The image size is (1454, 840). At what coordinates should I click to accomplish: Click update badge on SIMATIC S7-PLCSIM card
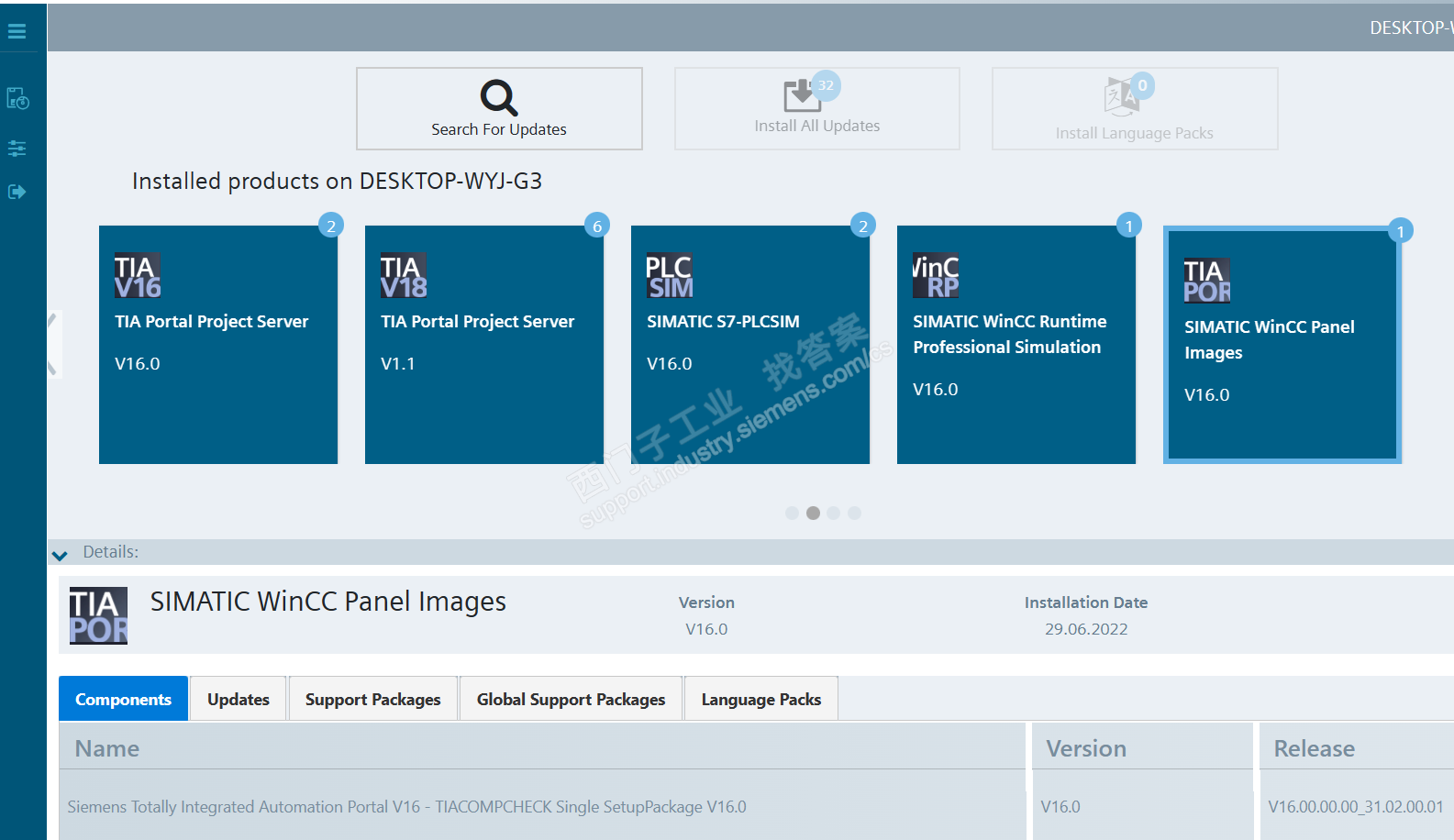863,226
